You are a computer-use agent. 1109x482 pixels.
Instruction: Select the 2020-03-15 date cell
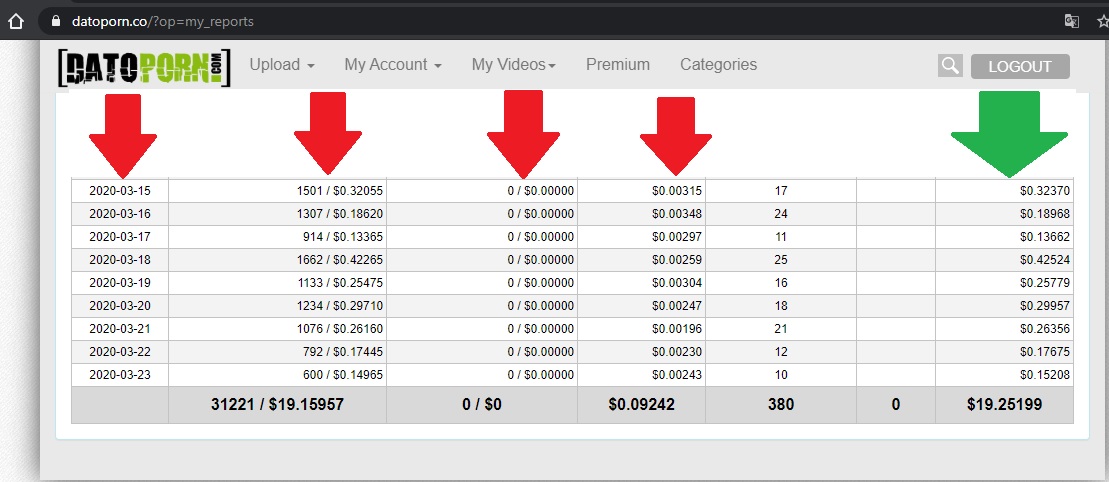click(119, 190)
